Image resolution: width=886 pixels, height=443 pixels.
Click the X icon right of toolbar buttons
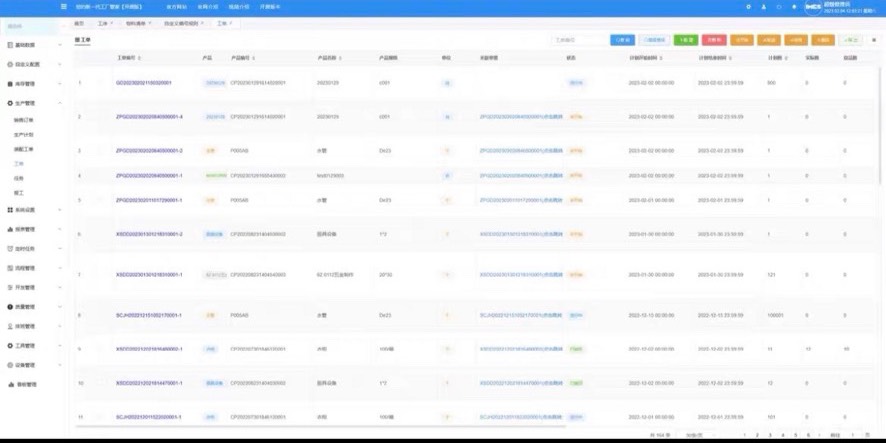[x=874, y=40]
